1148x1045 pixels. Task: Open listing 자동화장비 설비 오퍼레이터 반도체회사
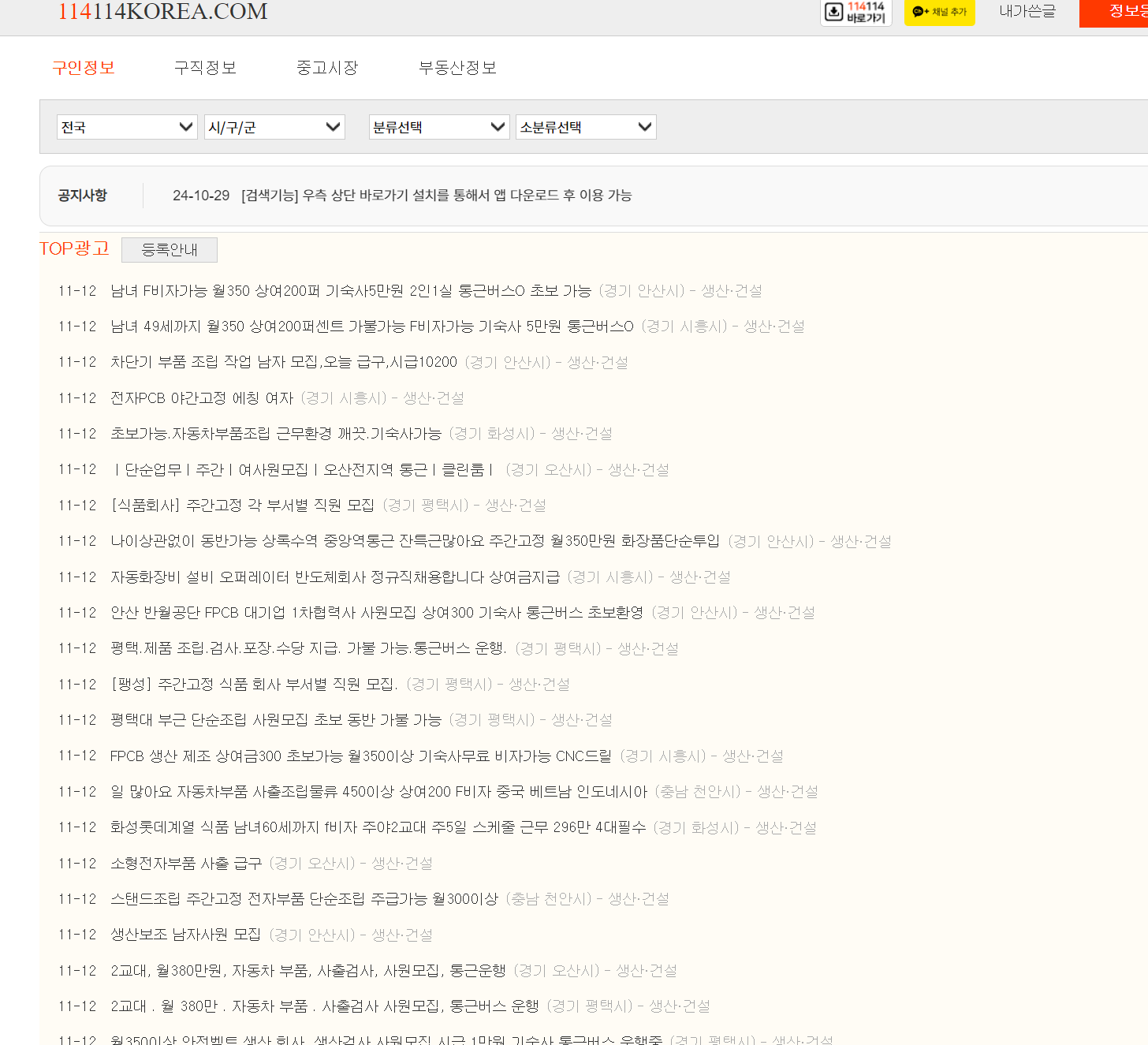(x=335, y=577)
